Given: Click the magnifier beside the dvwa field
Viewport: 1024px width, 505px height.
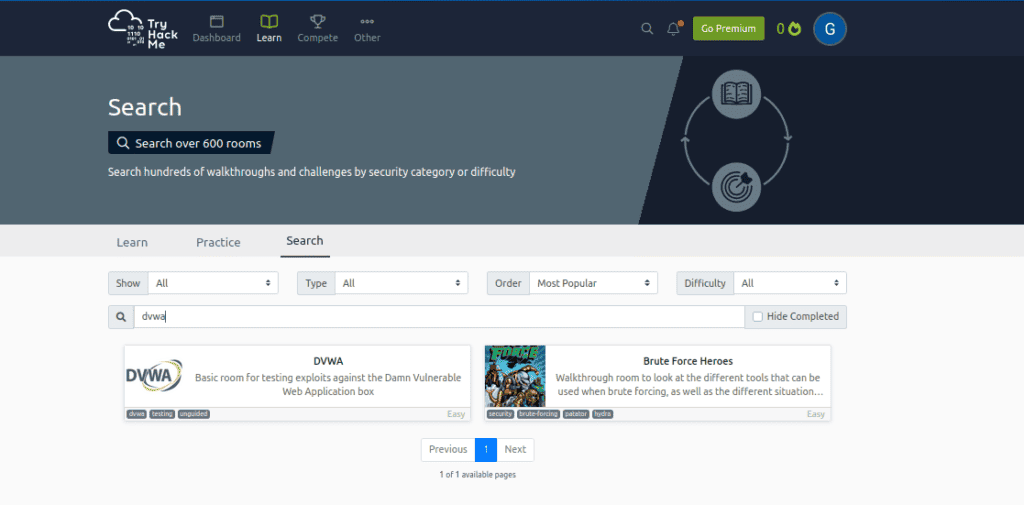Looking at the screenshot, I should click(121, 317).
